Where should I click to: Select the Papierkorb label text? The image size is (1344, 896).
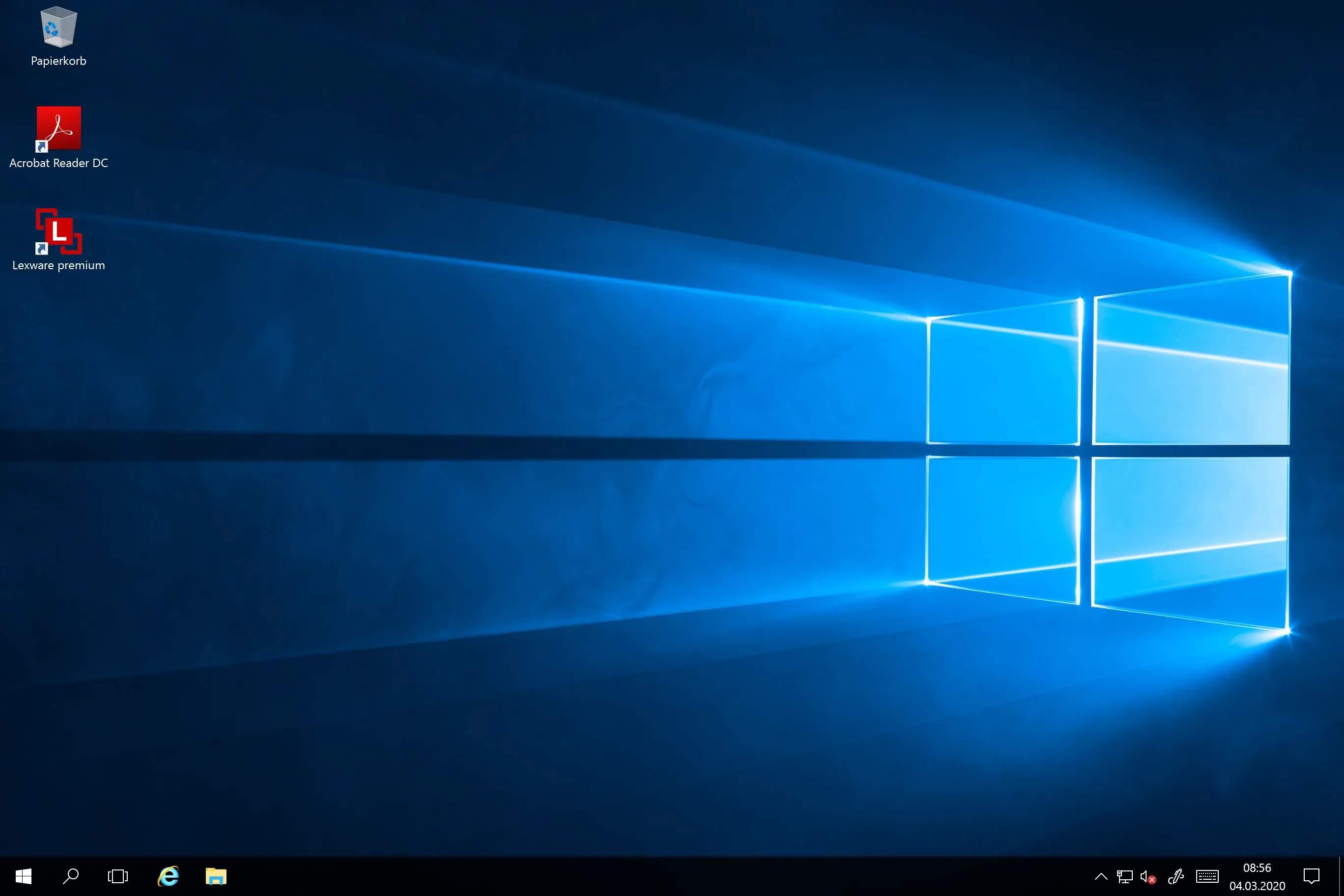[58, 61]
